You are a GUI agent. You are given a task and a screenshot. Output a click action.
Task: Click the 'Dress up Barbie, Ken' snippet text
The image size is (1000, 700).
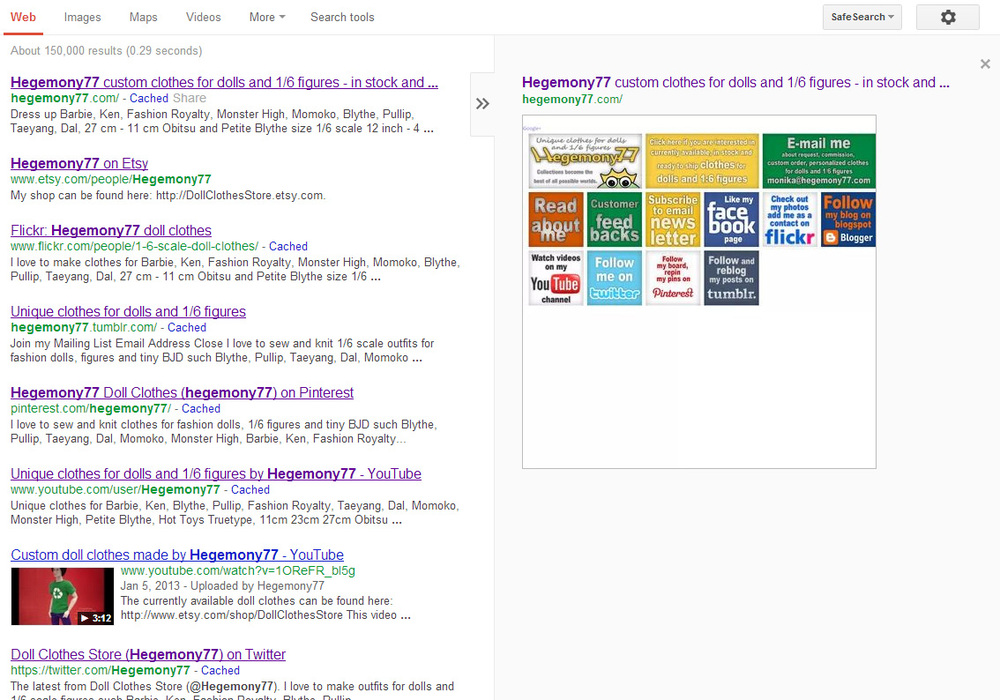[x=223, y=121]
